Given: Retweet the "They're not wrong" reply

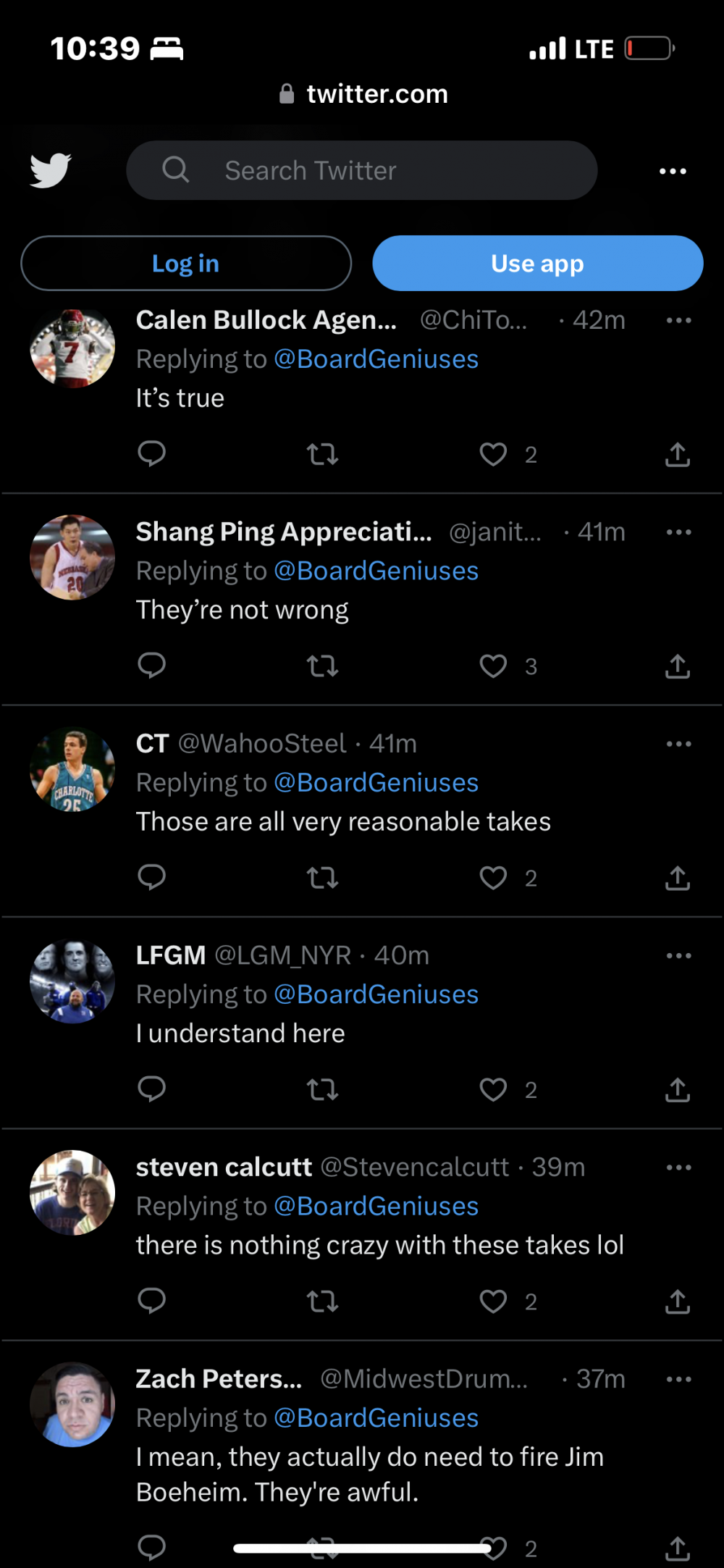Looking at the screenshot, I should pyautogui.click(x=322, y=666).
